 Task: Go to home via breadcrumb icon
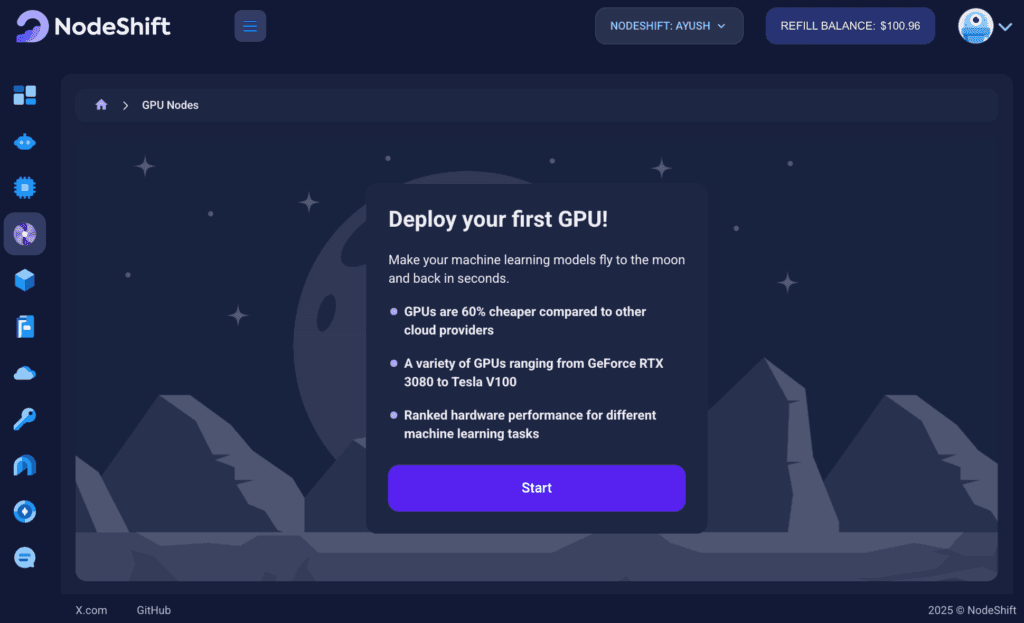point(101,104)
